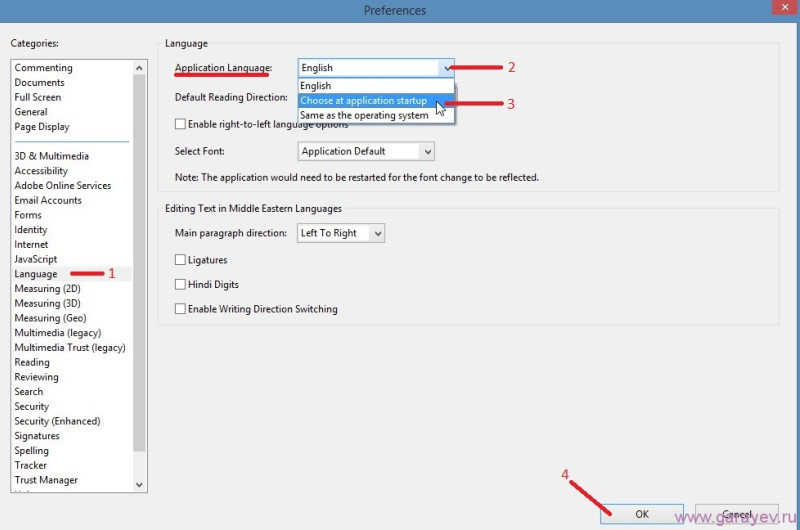
Task: Expand Main paragraph direction dropdown
Action: (x=340, y=233)
